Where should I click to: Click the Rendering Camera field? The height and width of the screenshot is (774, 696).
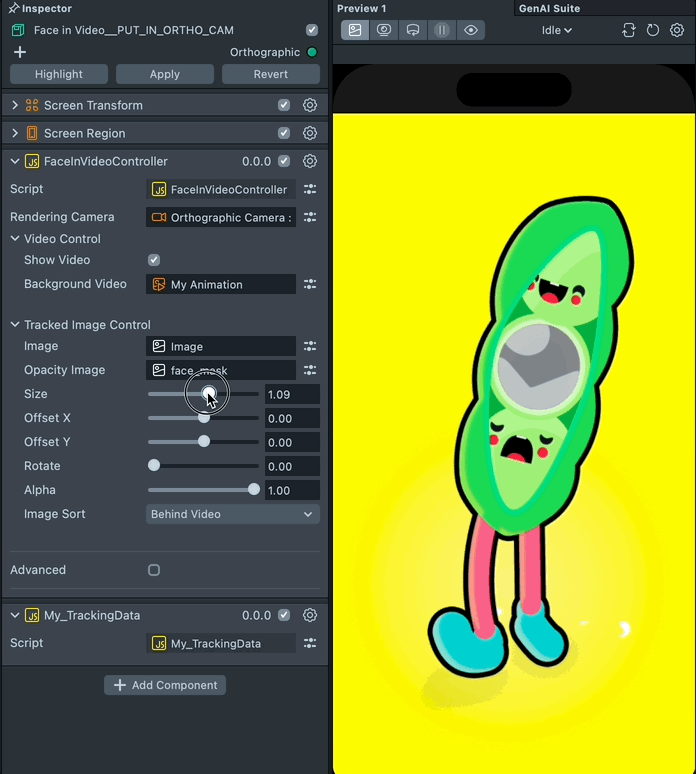tap(221, 217)
